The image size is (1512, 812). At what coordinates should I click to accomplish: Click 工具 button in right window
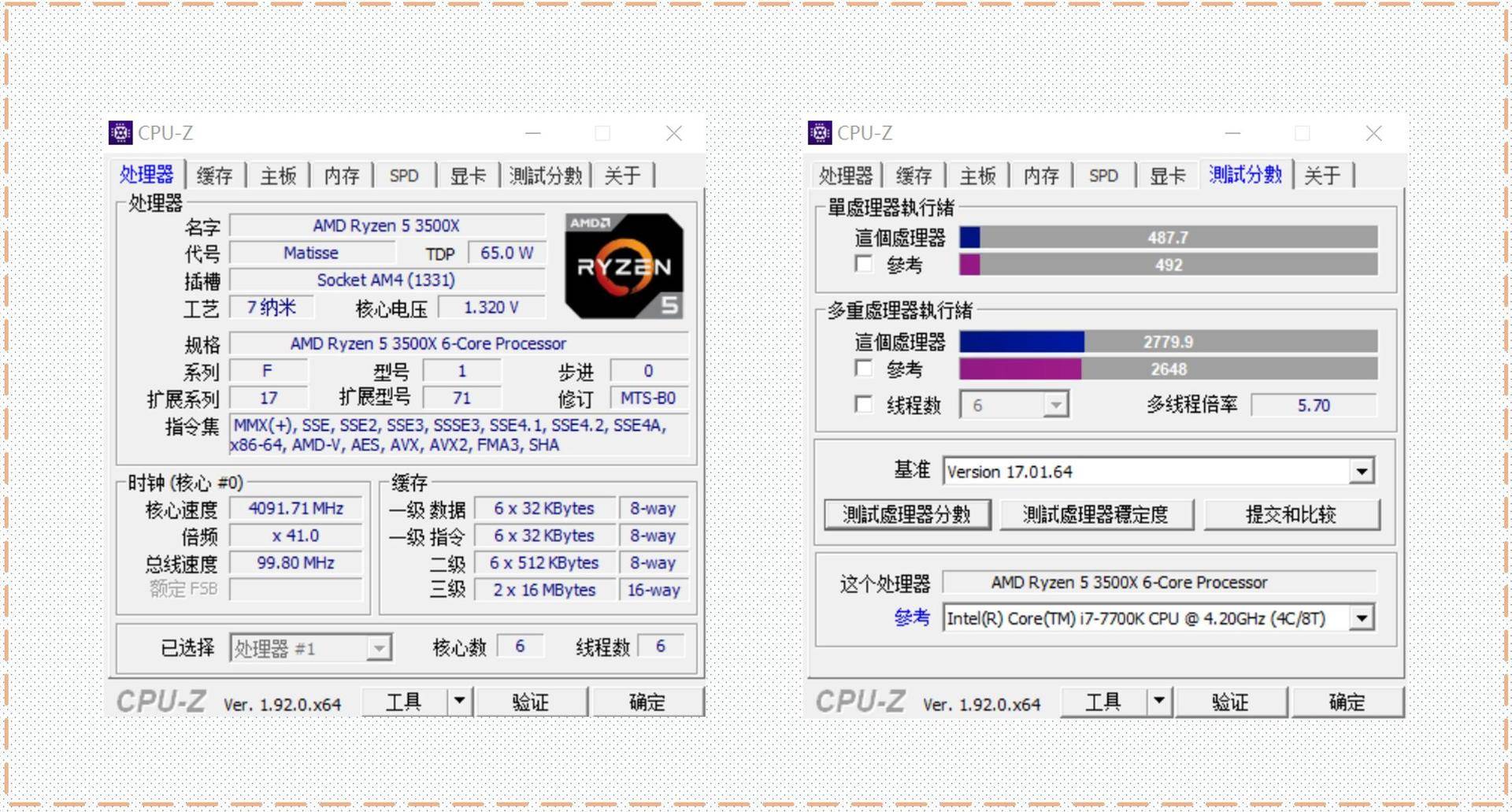[x=1103, y=701]
